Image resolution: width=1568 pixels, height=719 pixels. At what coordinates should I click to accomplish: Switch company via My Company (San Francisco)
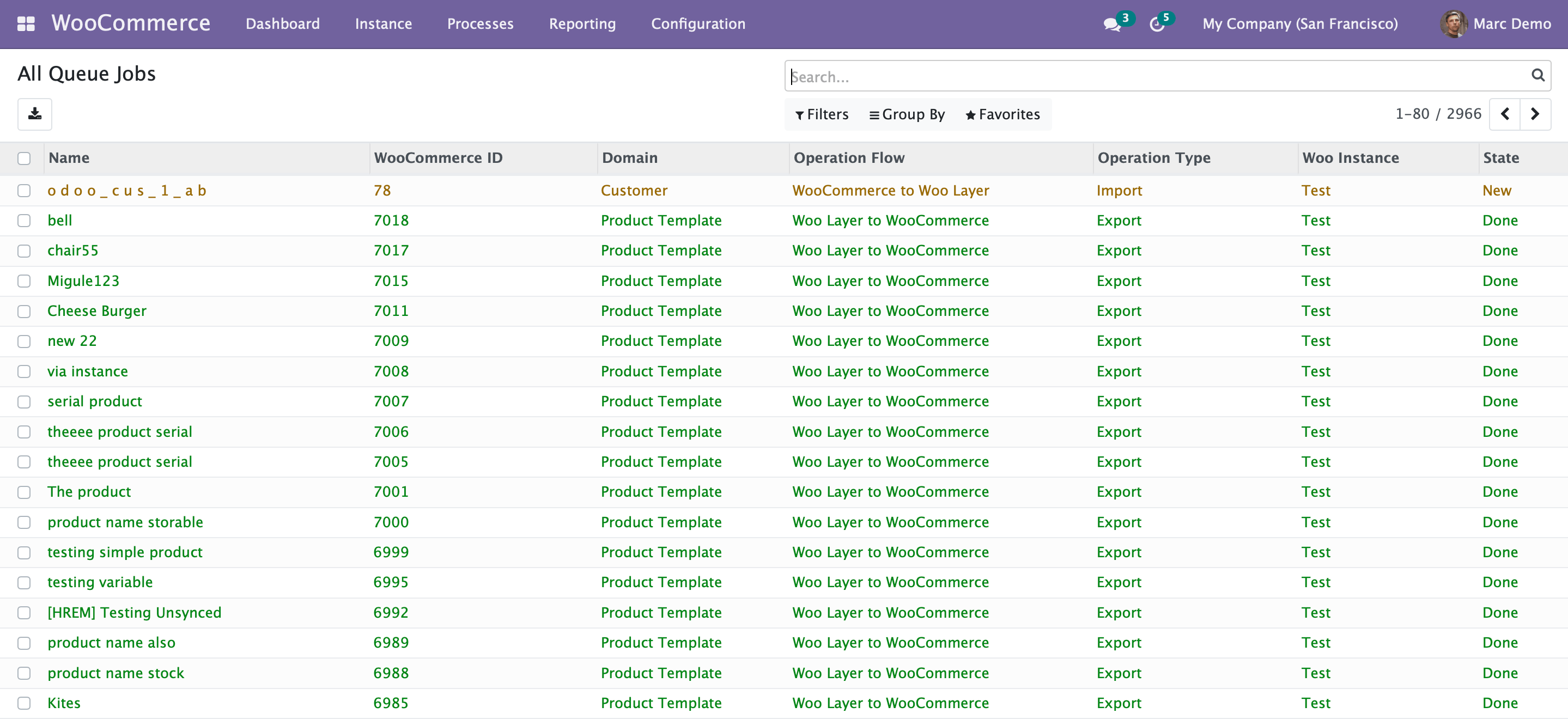click(1299, 24)
